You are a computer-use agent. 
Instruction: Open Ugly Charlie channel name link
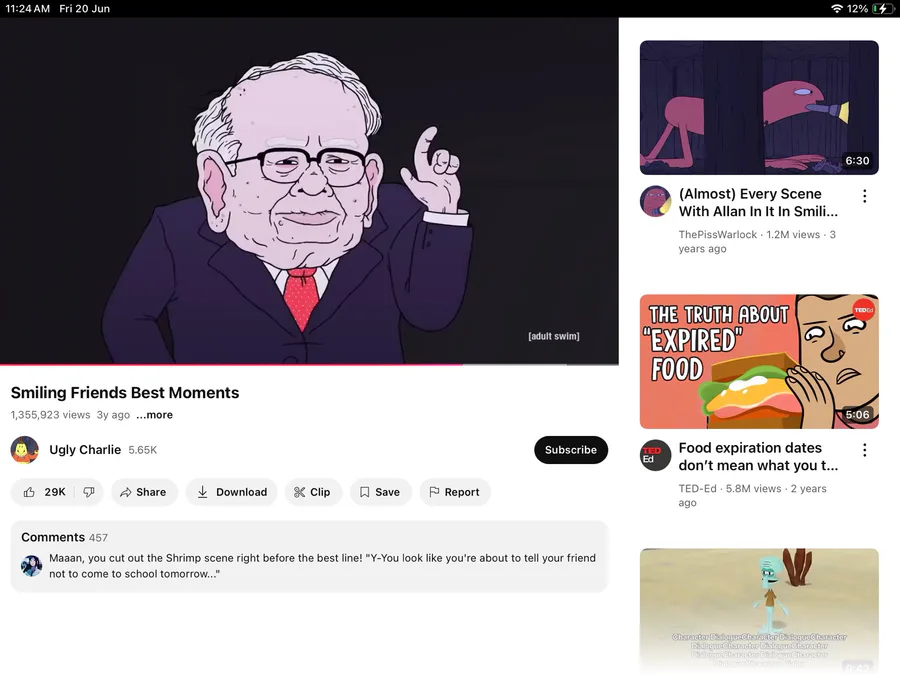85,449
